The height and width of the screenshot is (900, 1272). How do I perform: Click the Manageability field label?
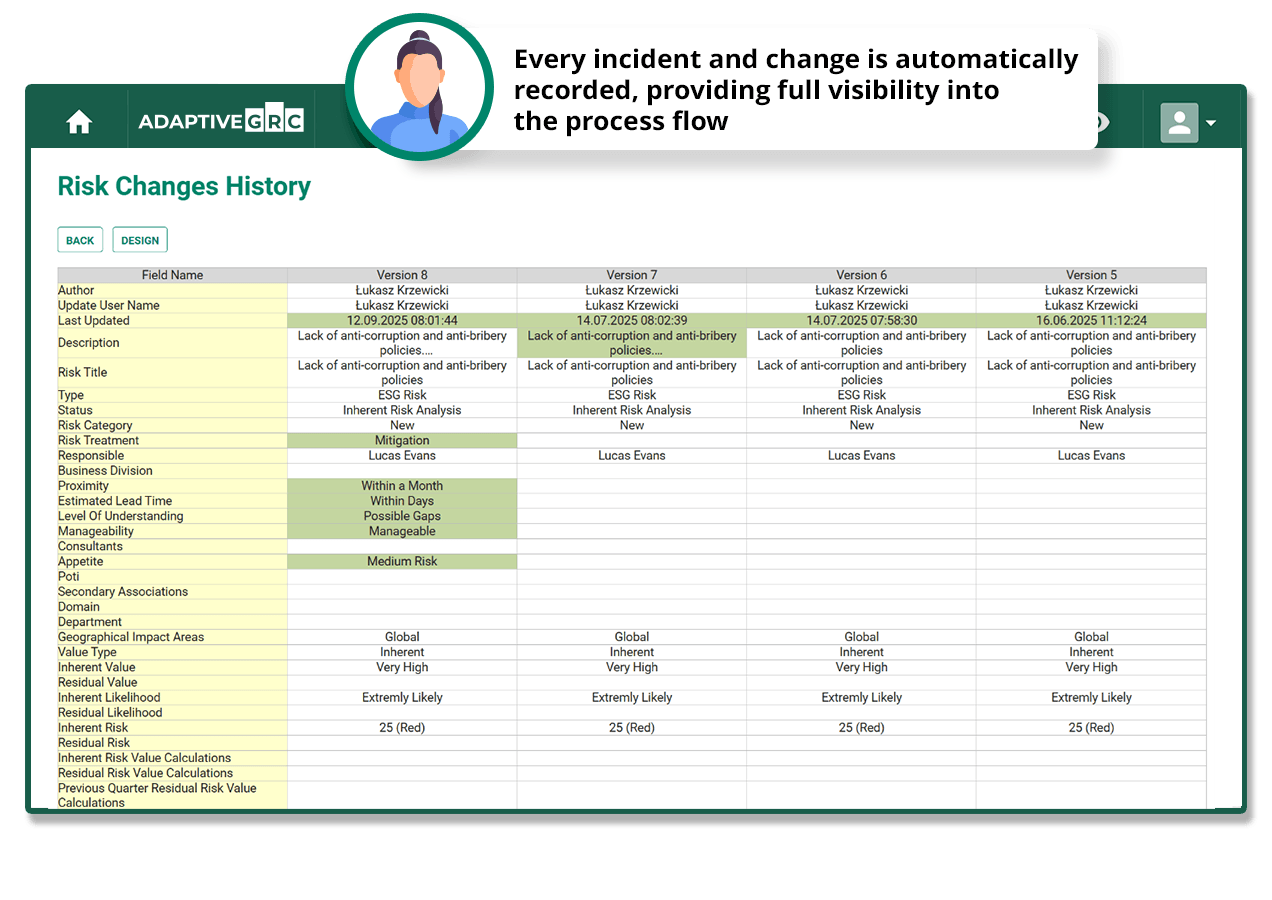click(97, 531)
